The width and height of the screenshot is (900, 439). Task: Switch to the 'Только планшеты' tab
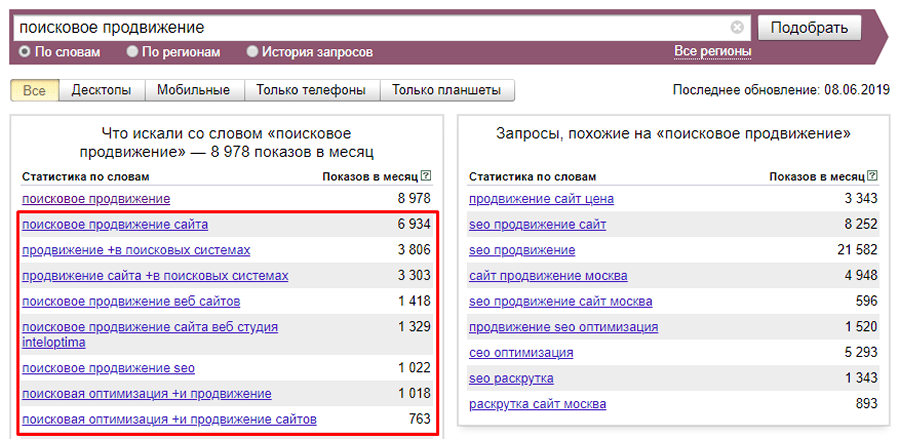[x=446, y=90]
